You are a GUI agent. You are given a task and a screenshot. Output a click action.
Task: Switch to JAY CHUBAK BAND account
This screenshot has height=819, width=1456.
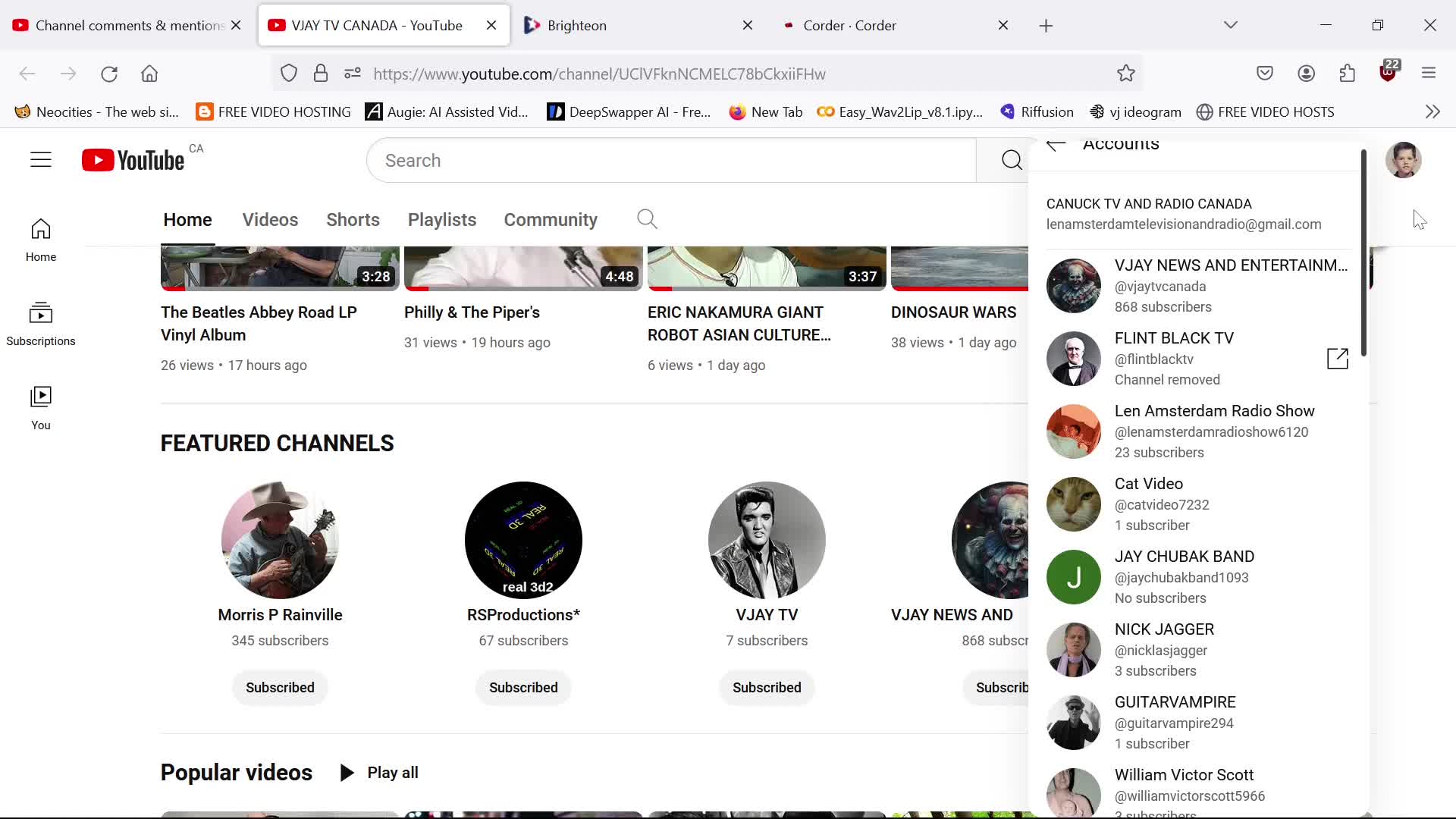point(1198,577)
